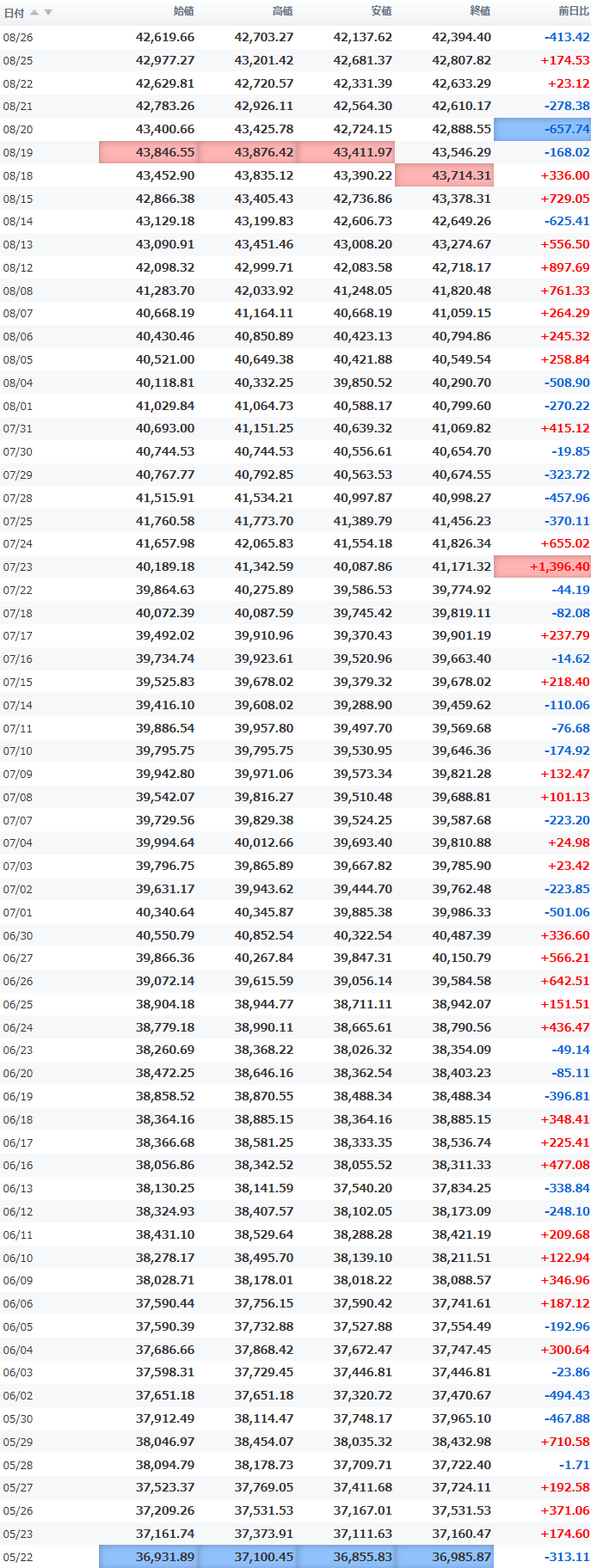This screenshot has width=591, height=1568.
Task: Select the change value -494.43
Action: [x=567, y=1396]
